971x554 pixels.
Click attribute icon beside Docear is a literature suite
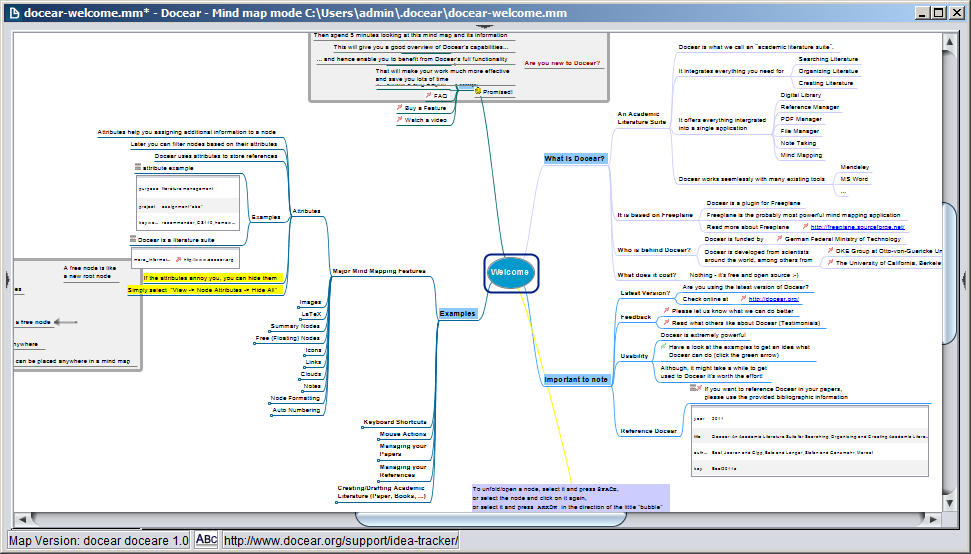(x=133, y=239)
